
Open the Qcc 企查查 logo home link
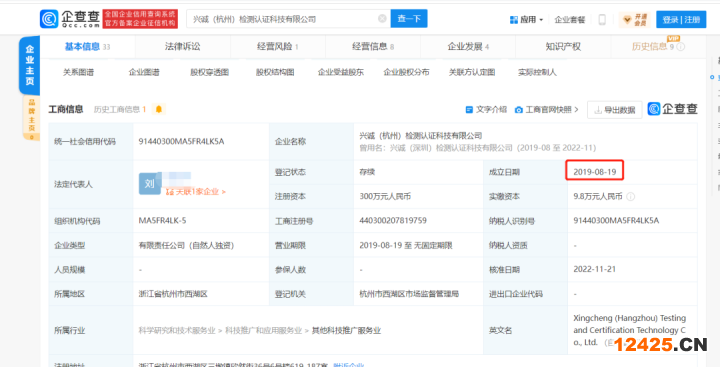(x=70, y=19)
